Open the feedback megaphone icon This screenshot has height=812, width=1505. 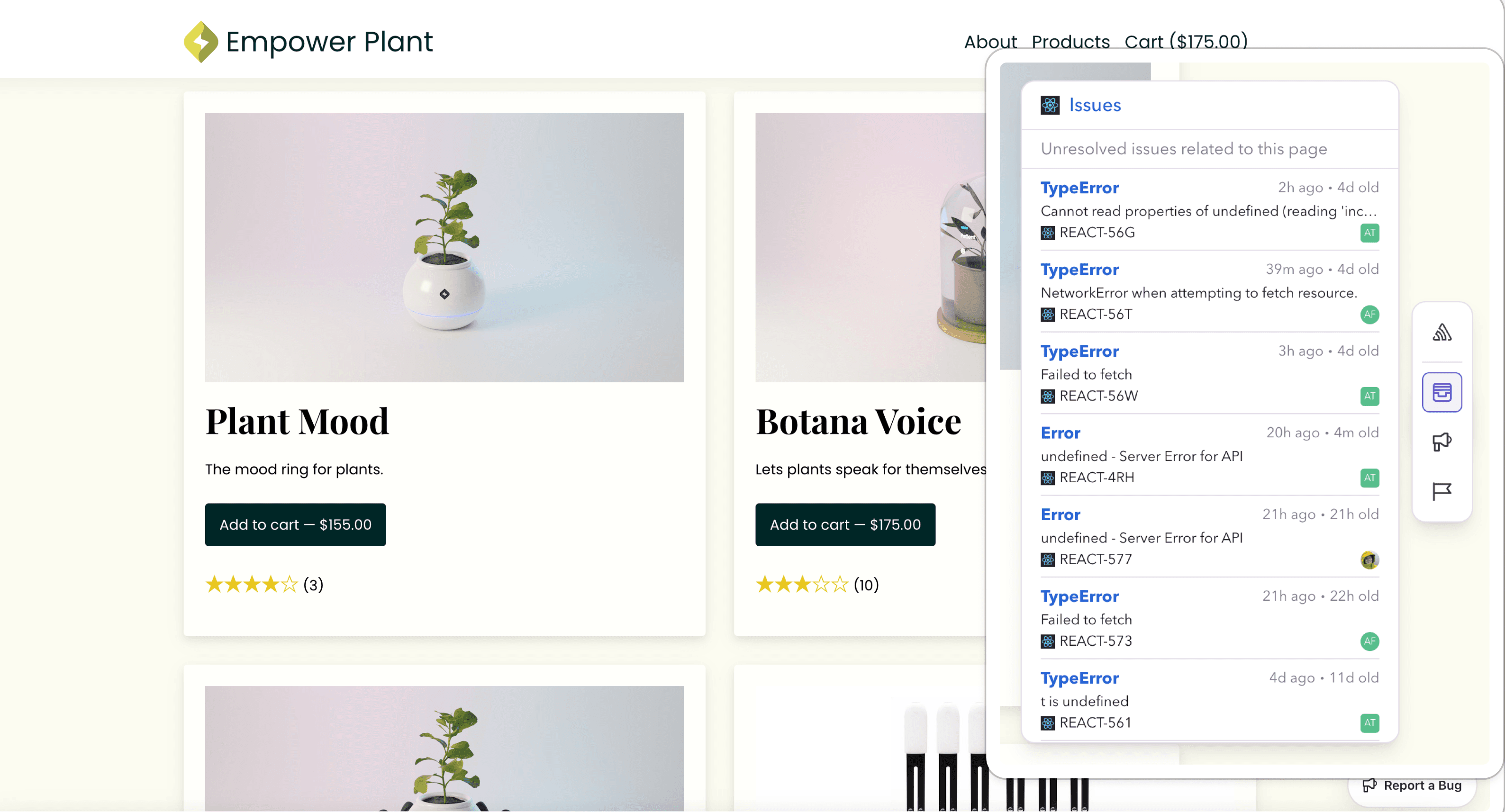1442,442
